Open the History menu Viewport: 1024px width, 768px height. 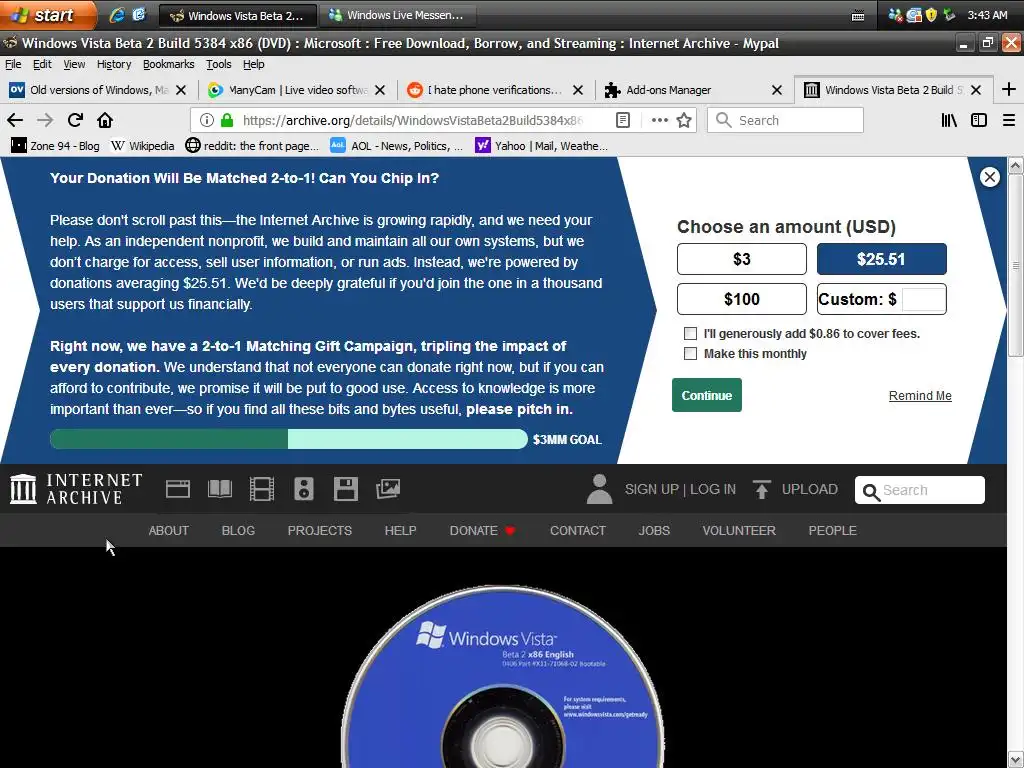(x=114, y=64)
